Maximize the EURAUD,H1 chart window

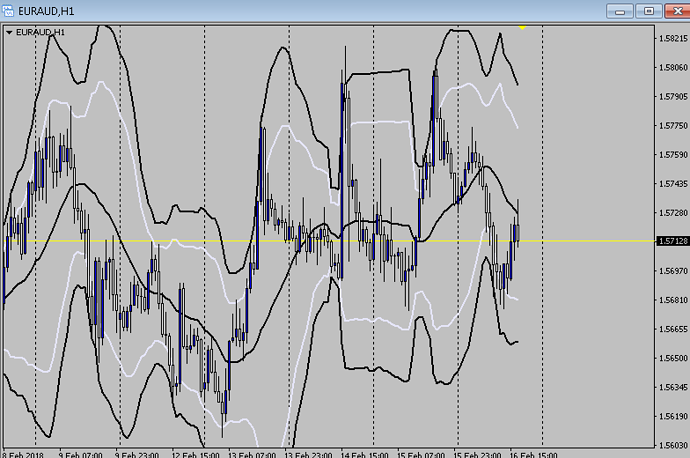(x=649, y=11)
